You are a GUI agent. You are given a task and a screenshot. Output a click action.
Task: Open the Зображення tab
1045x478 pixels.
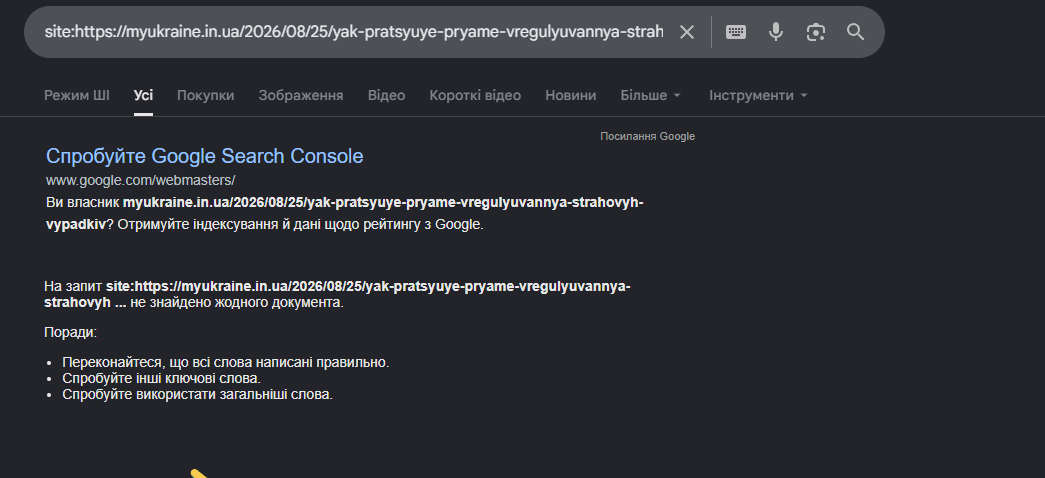click(301, 95)
